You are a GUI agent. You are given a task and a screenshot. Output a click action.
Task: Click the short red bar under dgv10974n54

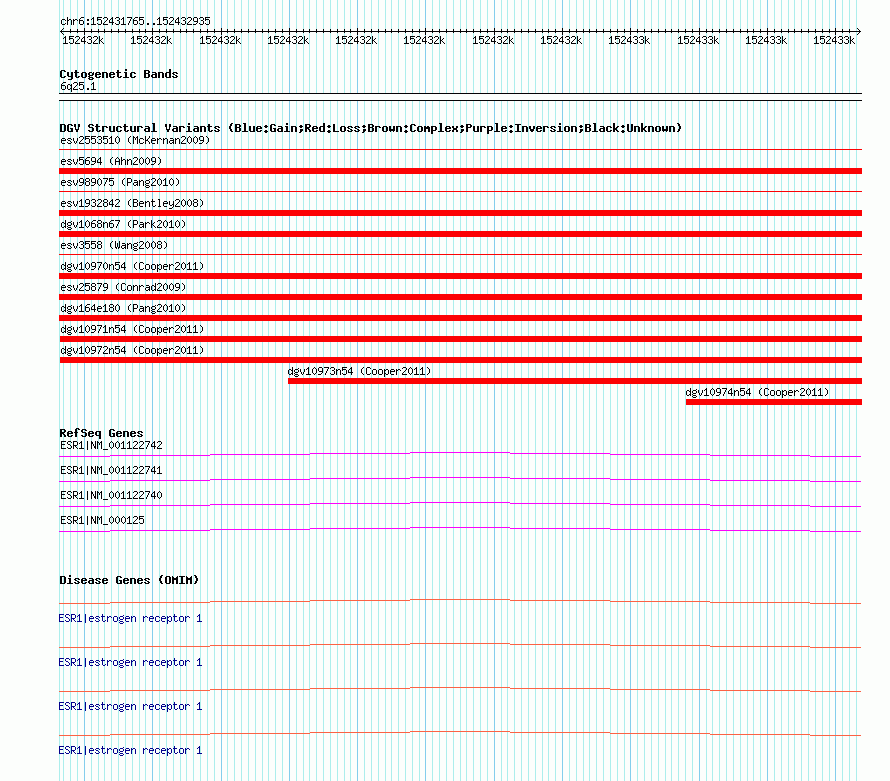774,402
